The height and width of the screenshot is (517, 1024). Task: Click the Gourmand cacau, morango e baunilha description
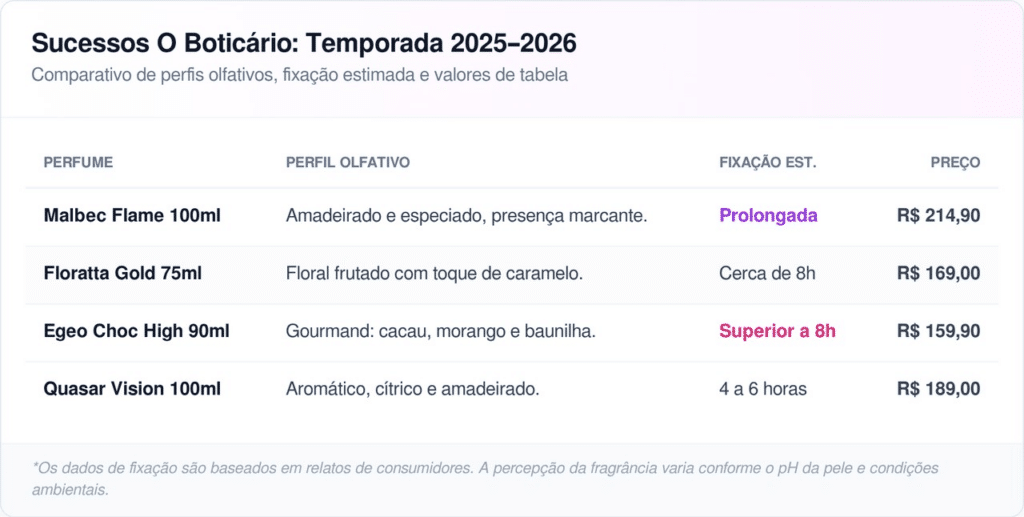pyautogui.click(x=440, y=331)
